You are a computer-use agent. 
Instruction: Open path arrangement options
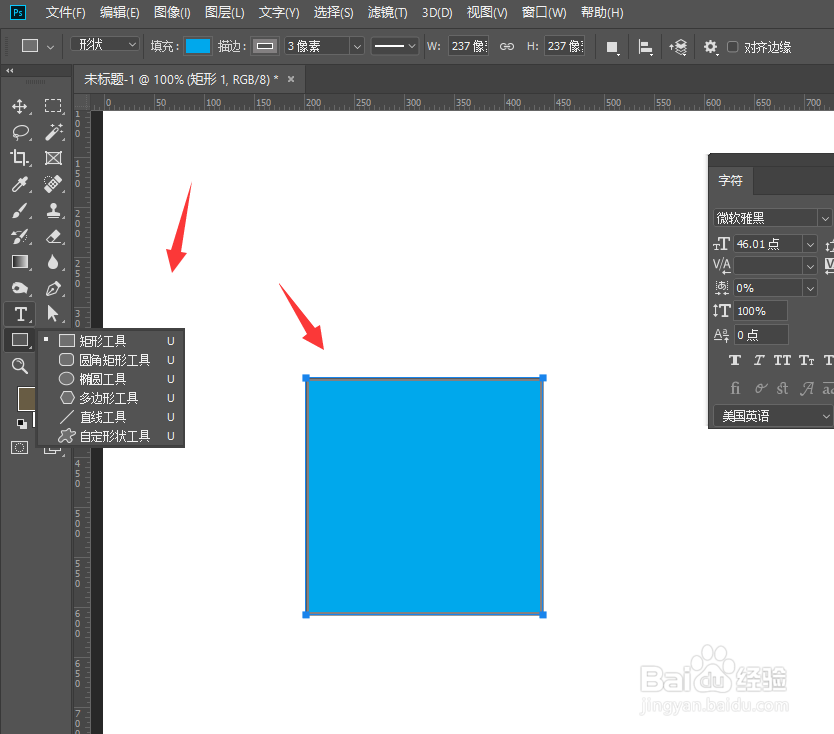tap(678, 47)
